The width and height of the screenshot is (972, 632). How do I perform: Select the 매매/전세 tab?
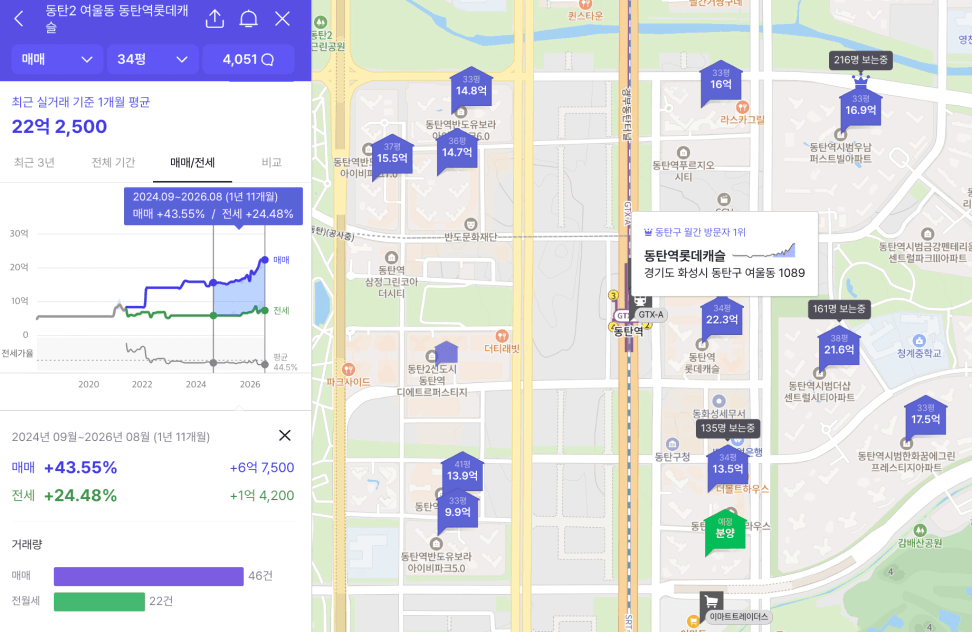click(x=192, y=162)
